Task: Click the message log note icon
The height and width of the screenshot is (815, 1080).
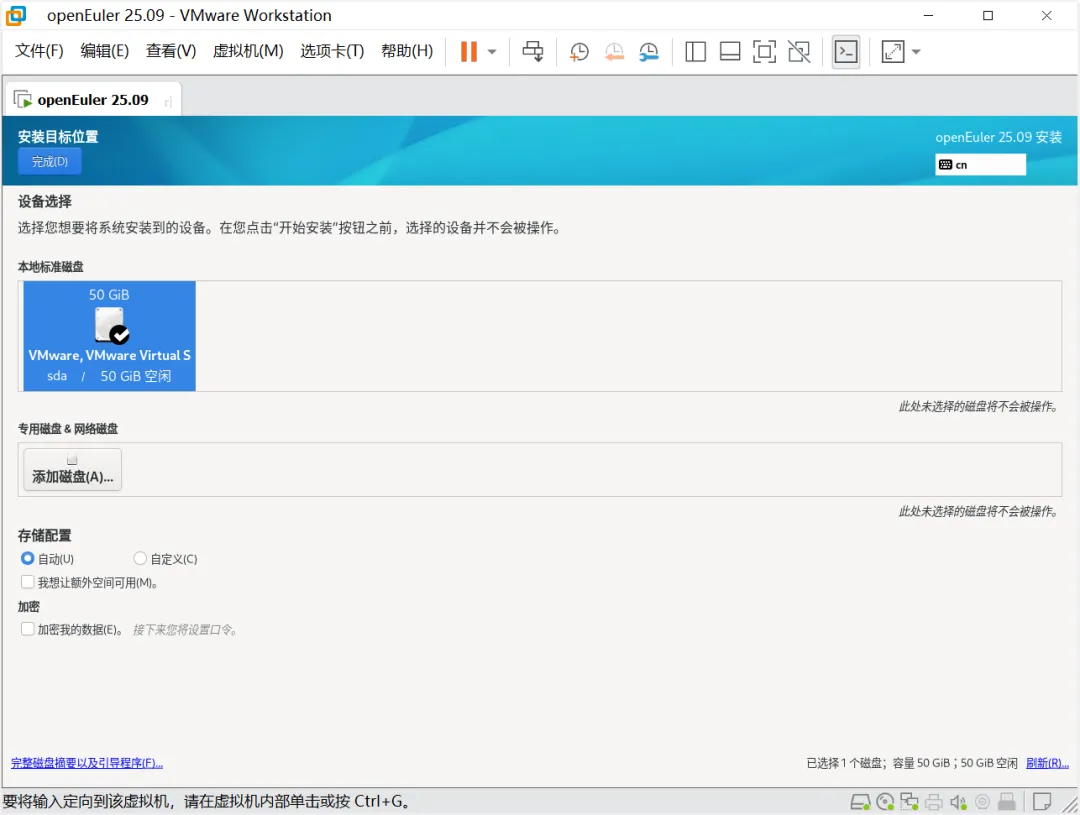Action: click(1042, 802)
